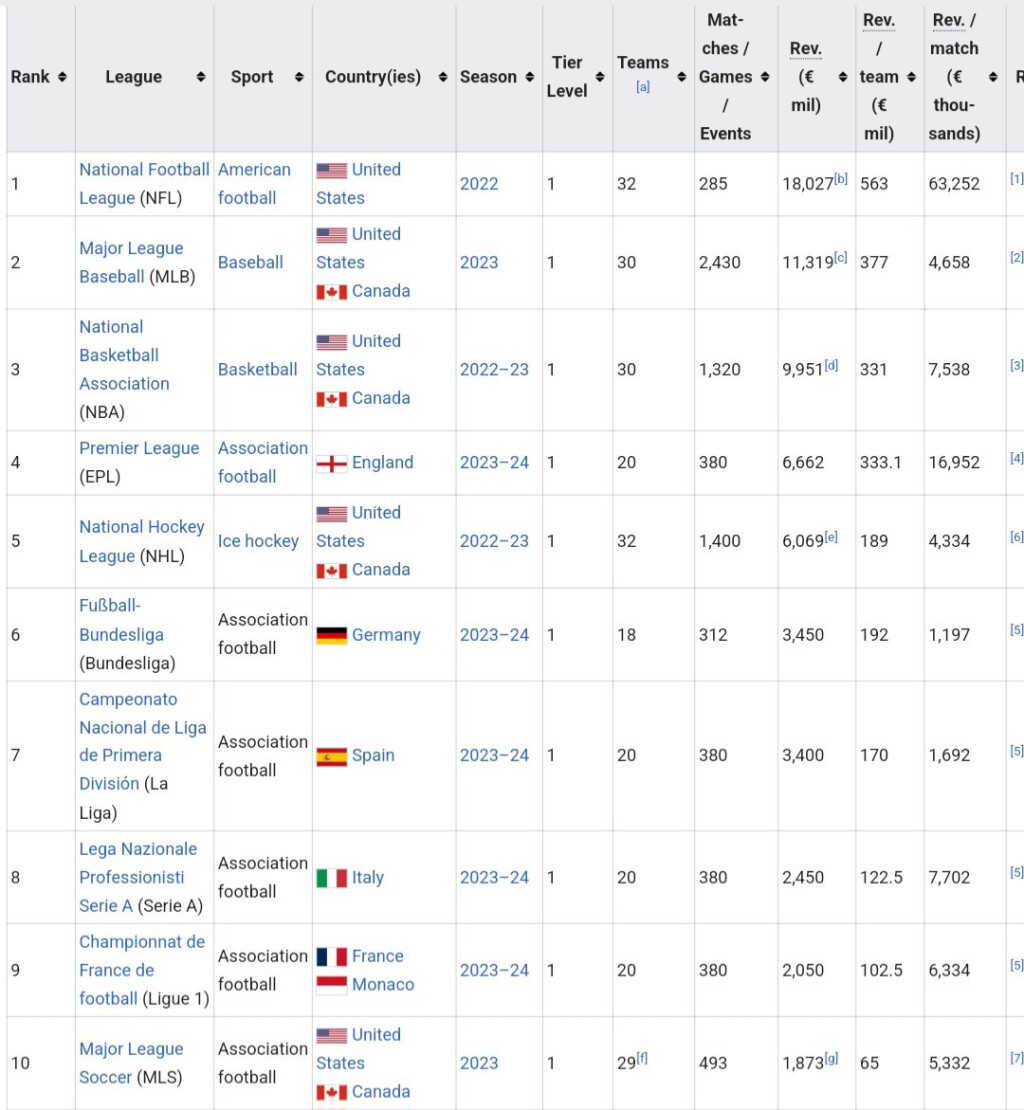Sort by Matches/Games column arrows

pos(765,76)
